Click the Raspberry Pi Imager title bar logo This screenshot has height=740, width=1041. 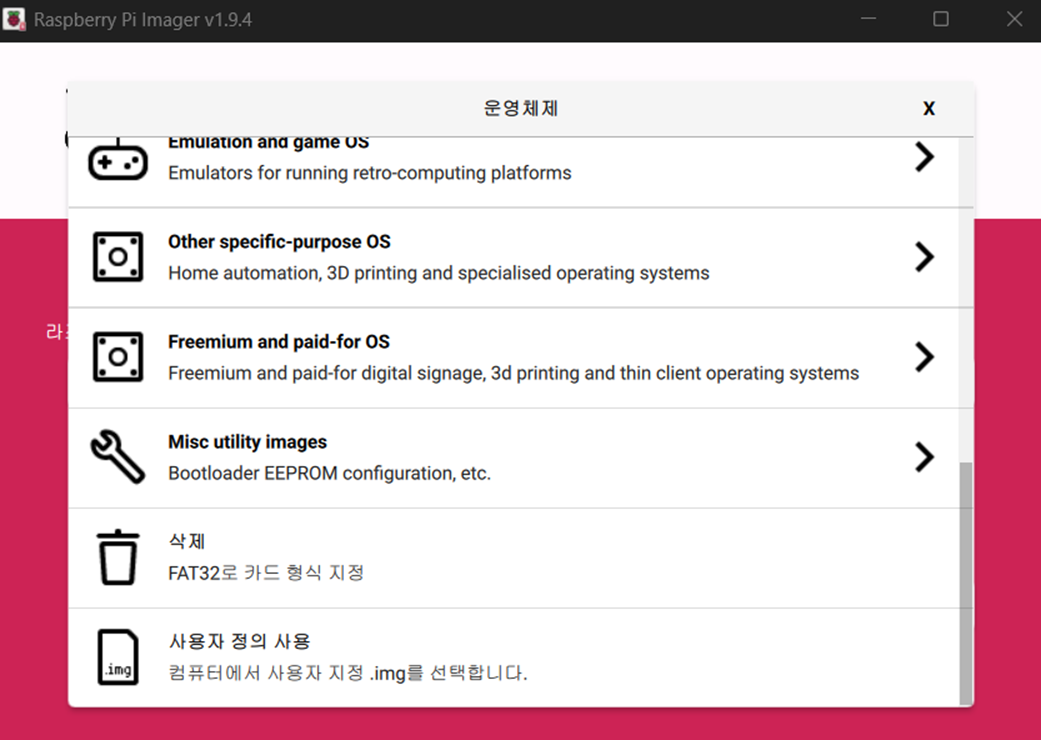14,19
